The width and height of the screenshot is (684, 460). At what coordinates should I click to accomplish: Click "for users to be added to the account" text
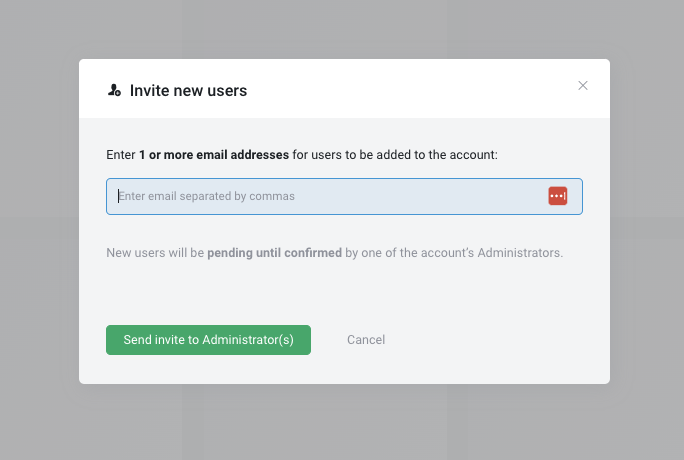coord(395,155)
